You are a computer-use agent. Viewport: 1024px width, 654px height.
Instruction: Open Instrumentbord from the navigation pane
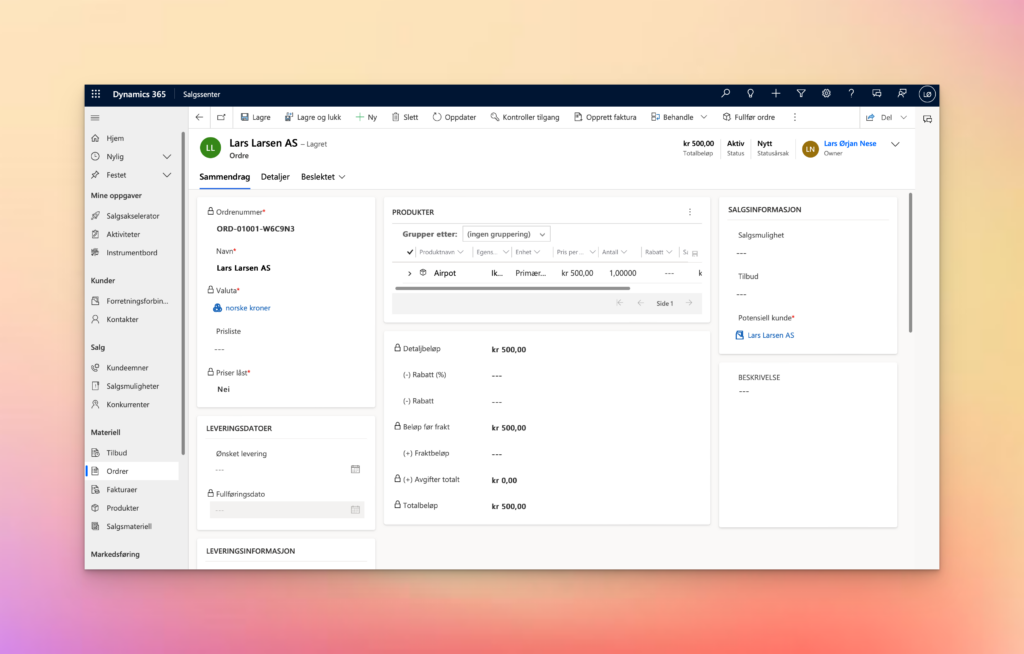(133, 252)
